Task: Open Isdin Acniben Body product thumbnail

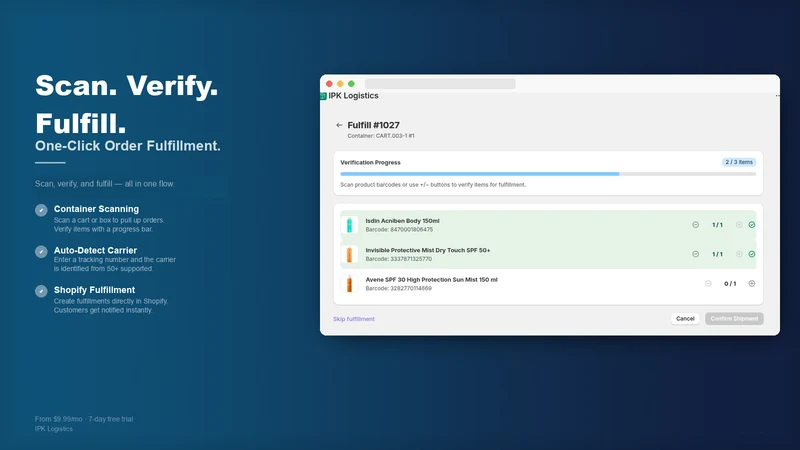Action: tap(349, 224)
